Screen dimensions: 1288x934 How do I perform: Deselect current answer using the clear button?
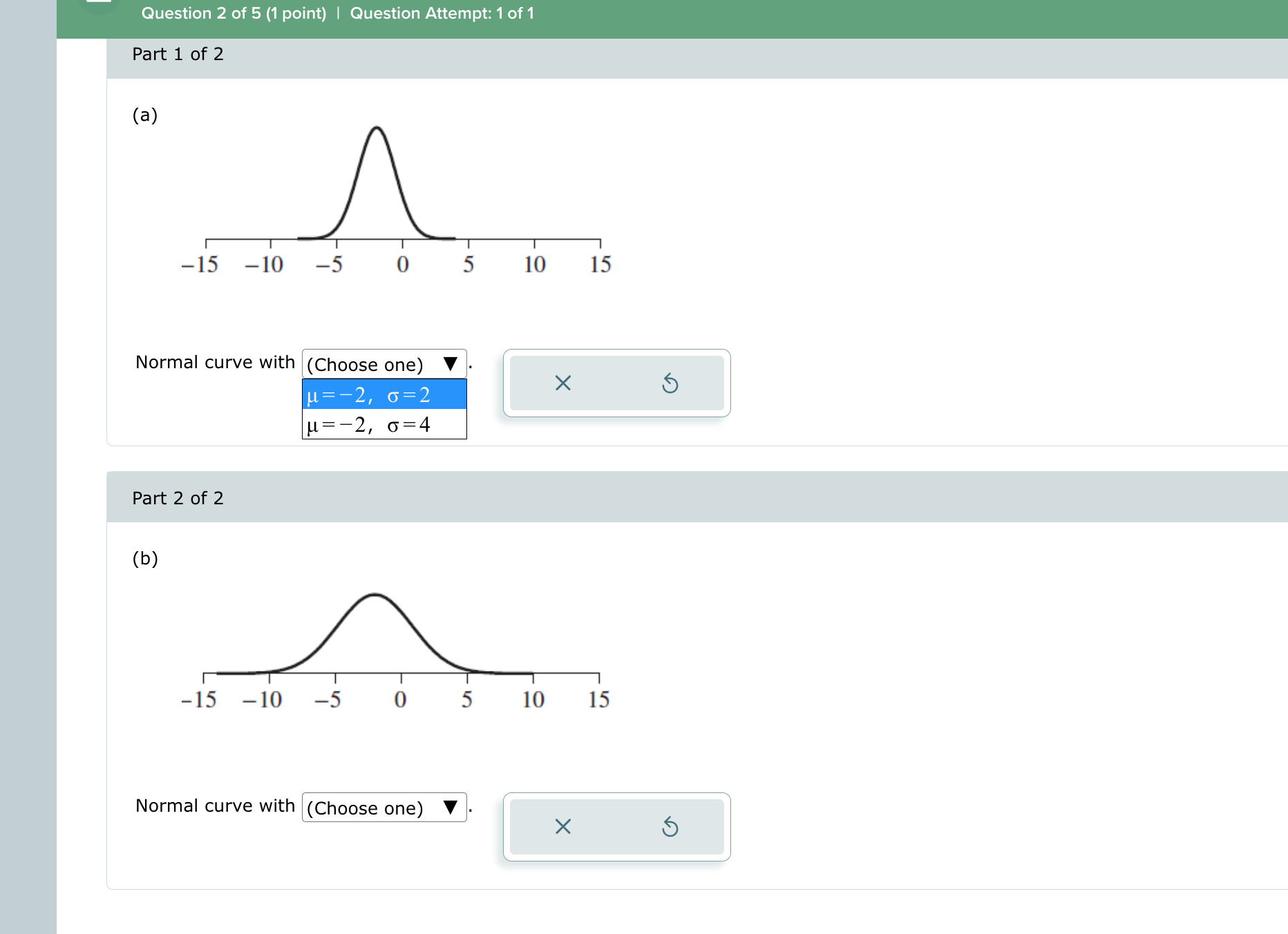[x=562, y=383]
